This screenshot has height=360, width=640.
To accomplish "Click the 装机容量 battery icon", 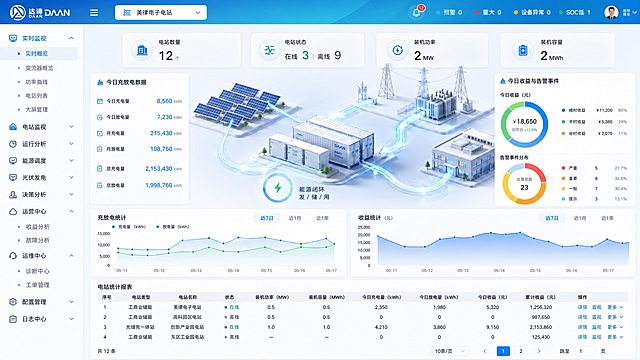I will tap(523, 50).
